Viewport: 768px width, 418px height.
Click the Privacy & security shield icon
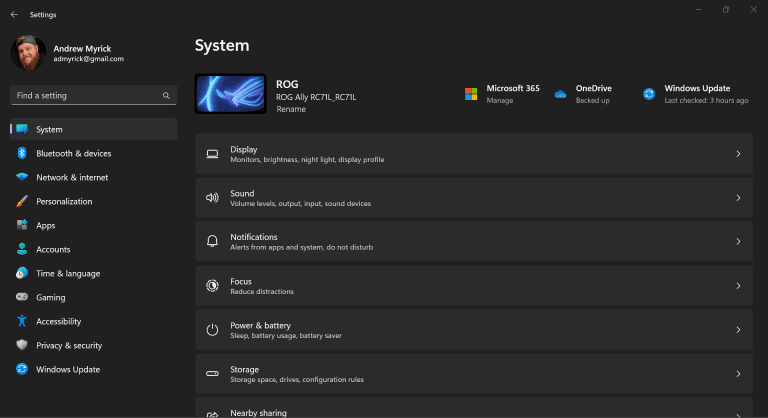pos(21,345)
